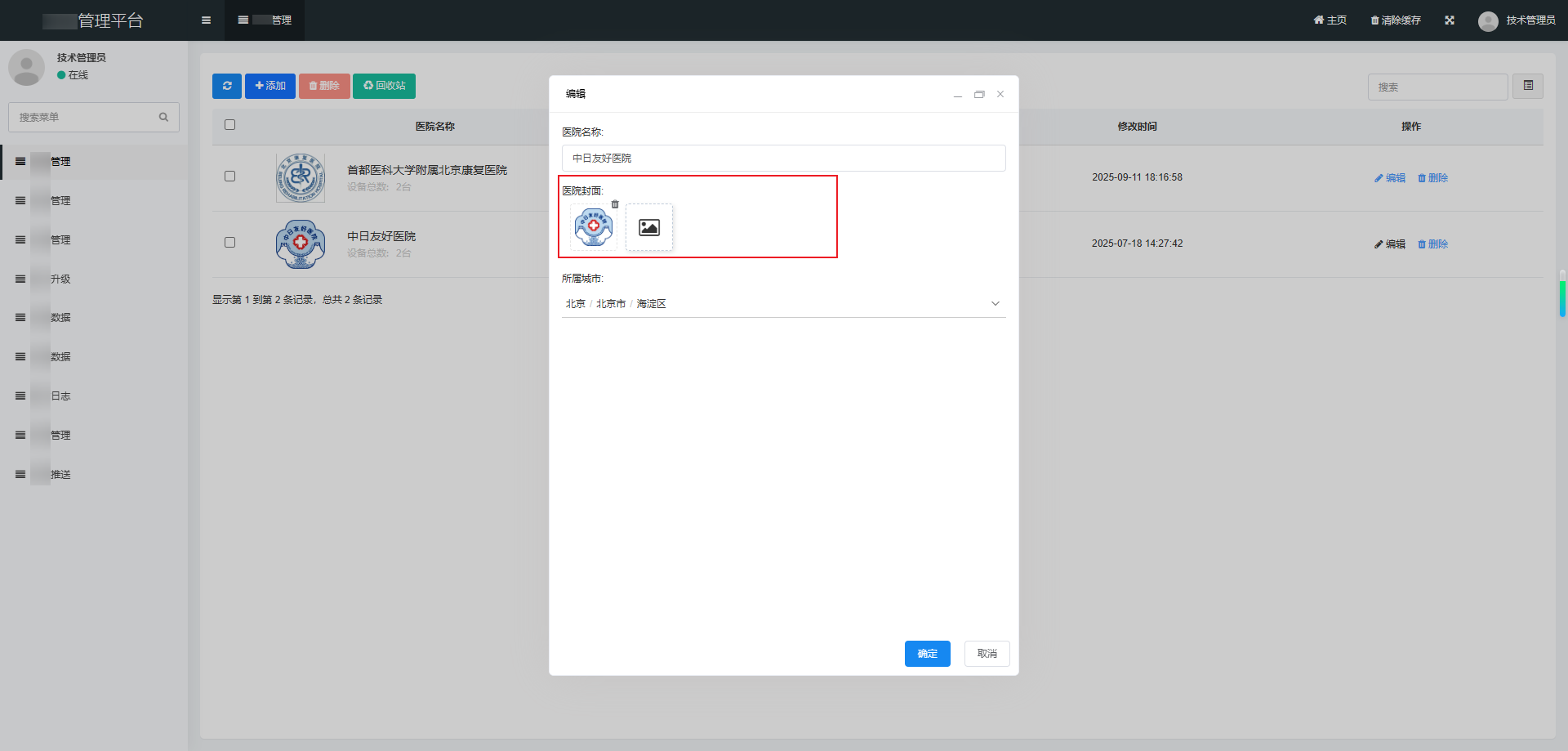Check the row for 中日友好医院

point(230,243)
